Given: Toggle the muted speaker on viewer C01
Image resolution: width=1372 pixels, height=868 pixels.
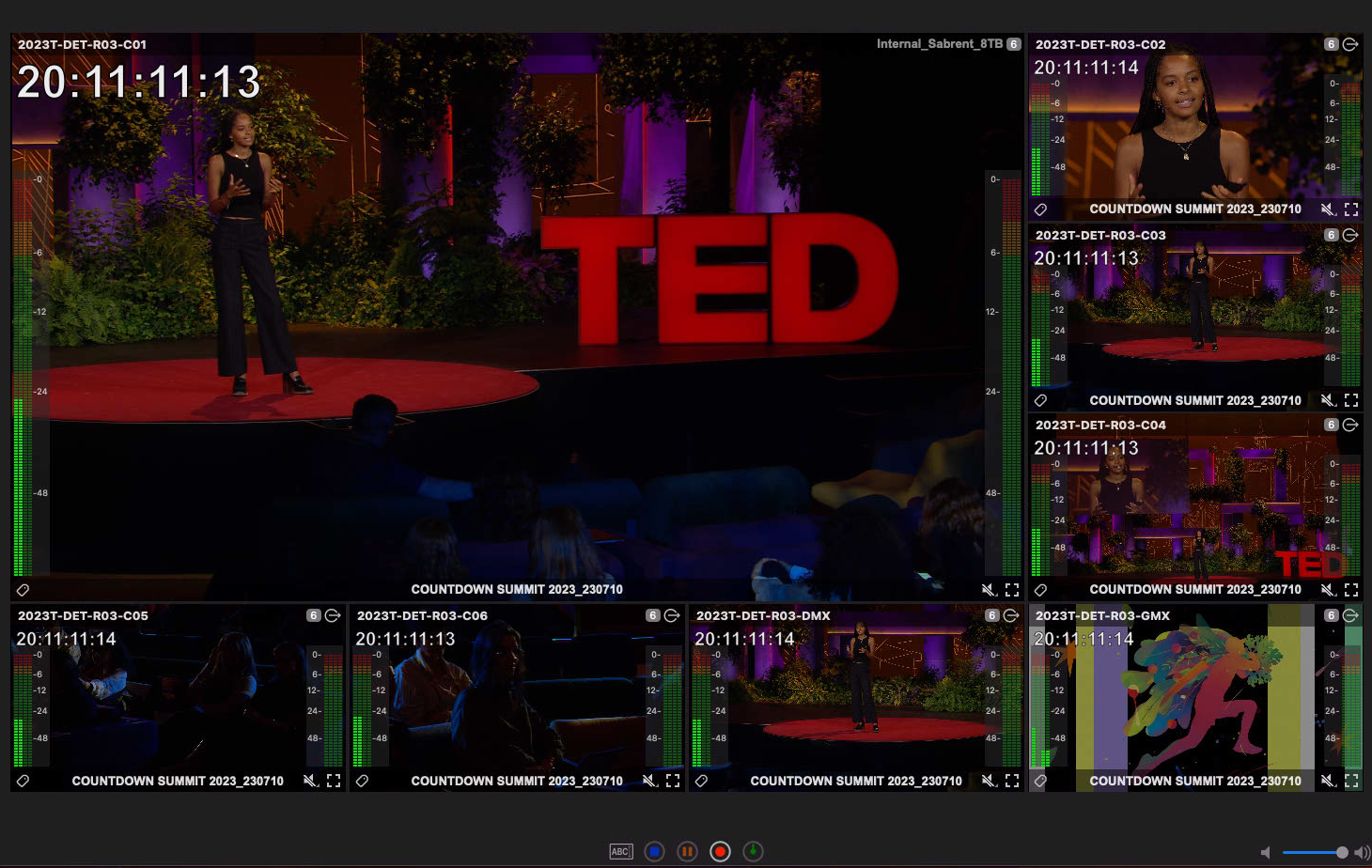Looking at the screenshot, I should click(x=989, y=590).
